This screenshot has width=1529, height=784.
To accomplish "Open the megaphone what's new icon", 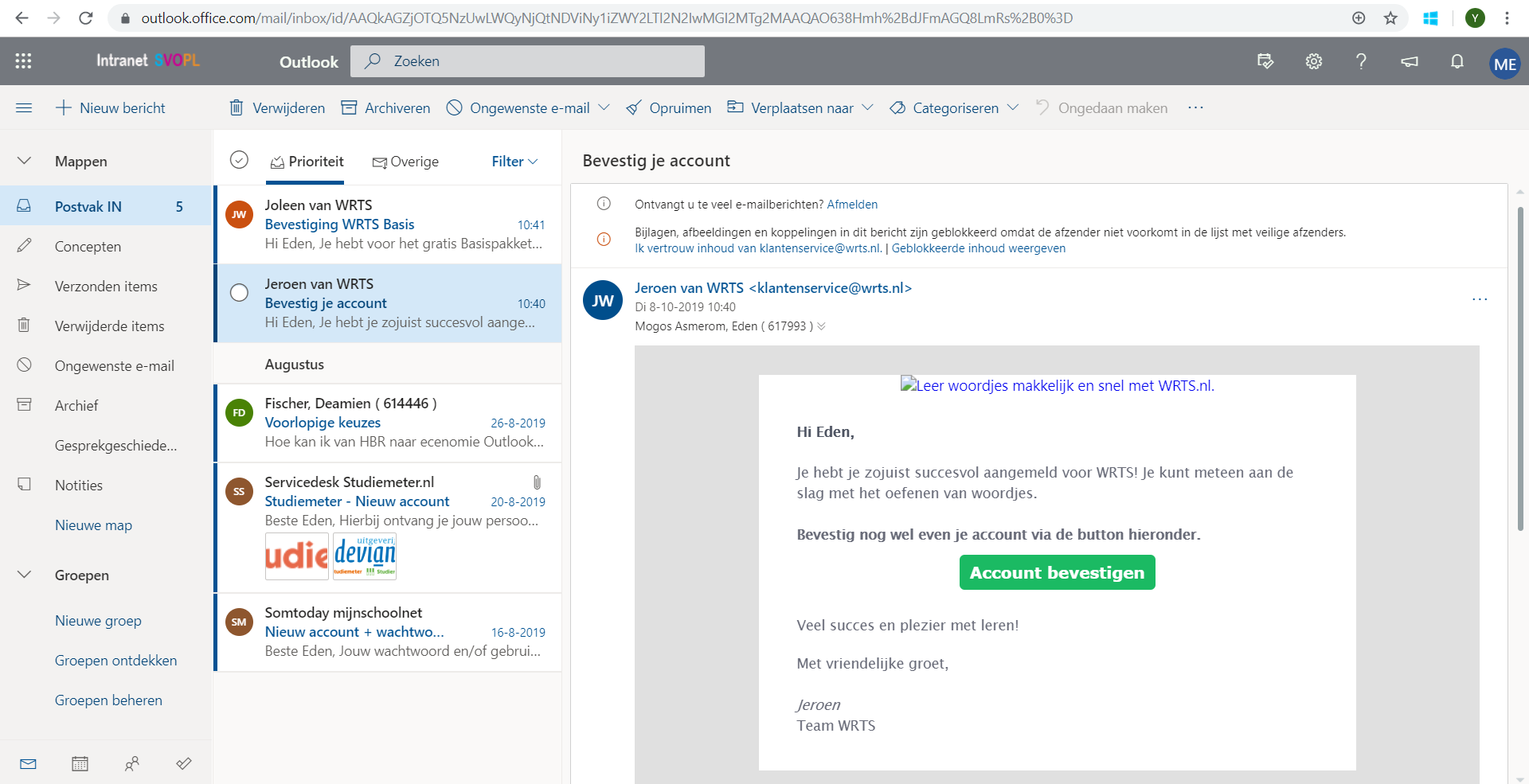I will tap(1410, 61).
